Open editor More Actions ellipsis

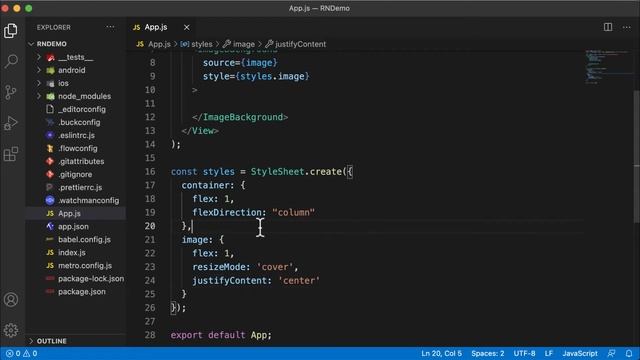pyautogui.click(x=627, y=27)
